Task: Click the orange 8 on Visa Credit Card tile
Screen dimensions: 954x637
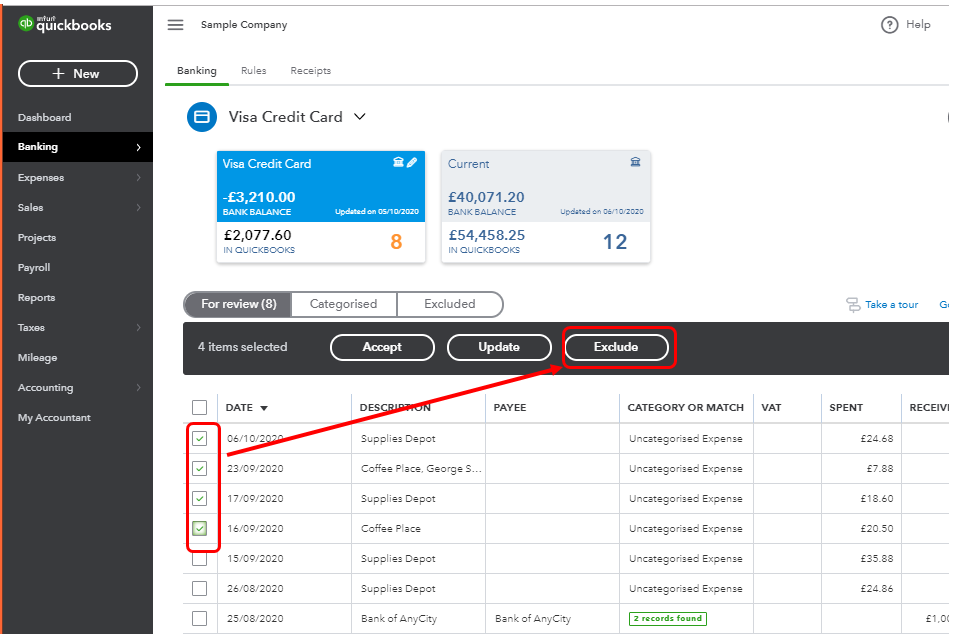Action: click(x=396, y=242)
